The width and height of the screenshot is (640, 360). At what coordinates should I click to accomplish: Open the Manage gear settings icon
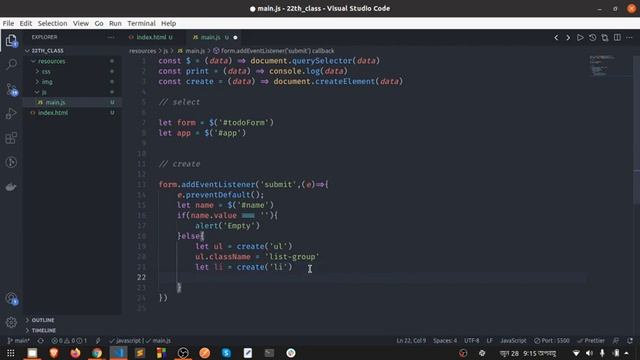(x=11, y=322)
